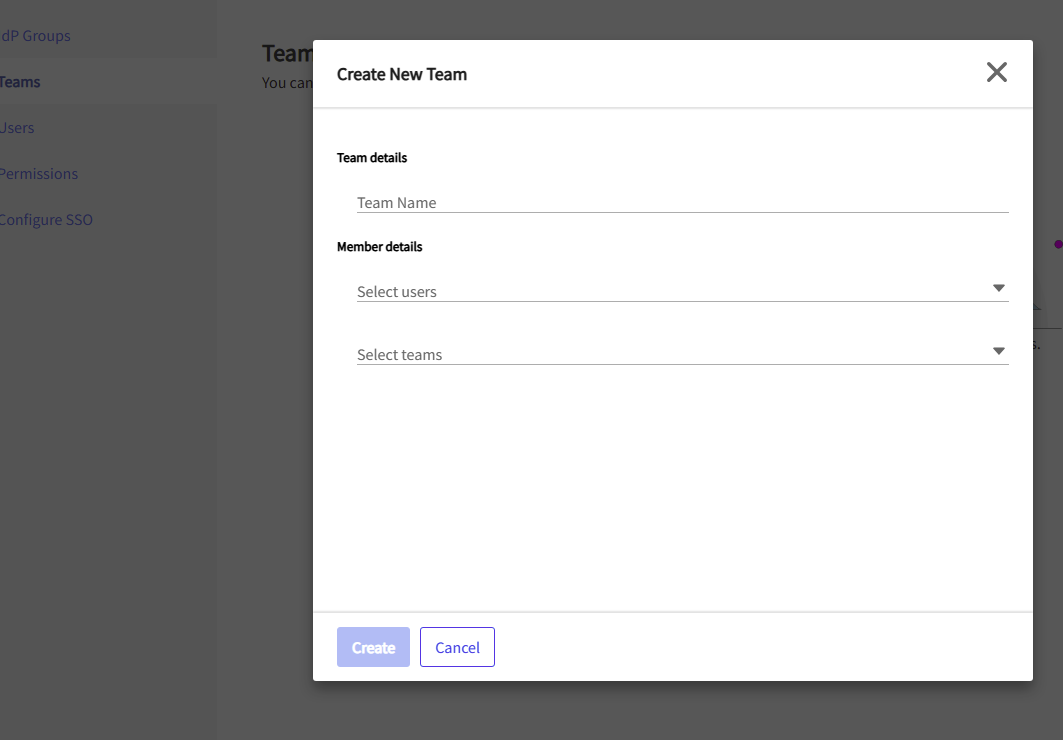Open Permissions in the sidebar
The width and height of the screenshot is (1063, 740).
click(38, 174)
